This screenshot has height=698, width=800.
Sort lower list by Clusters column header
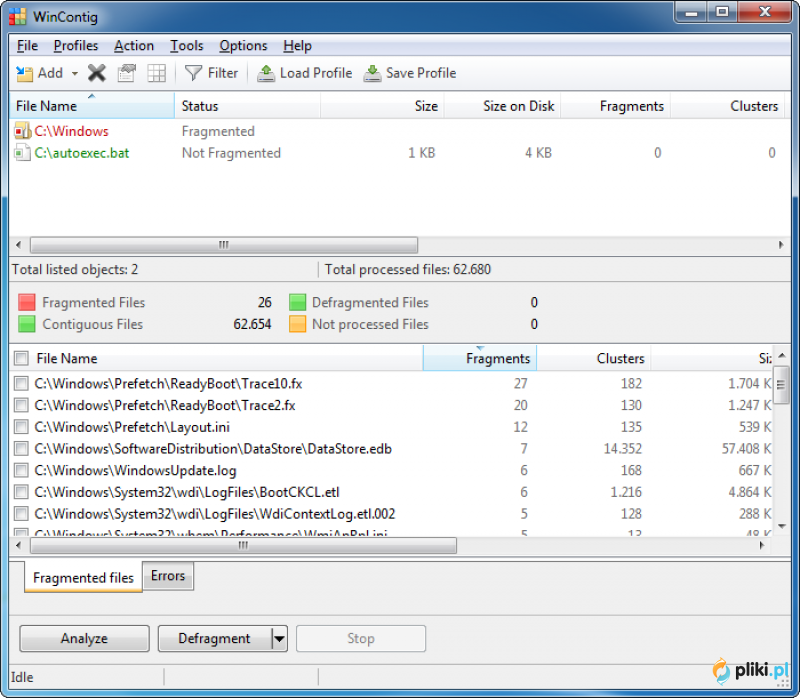click(593, 358)
